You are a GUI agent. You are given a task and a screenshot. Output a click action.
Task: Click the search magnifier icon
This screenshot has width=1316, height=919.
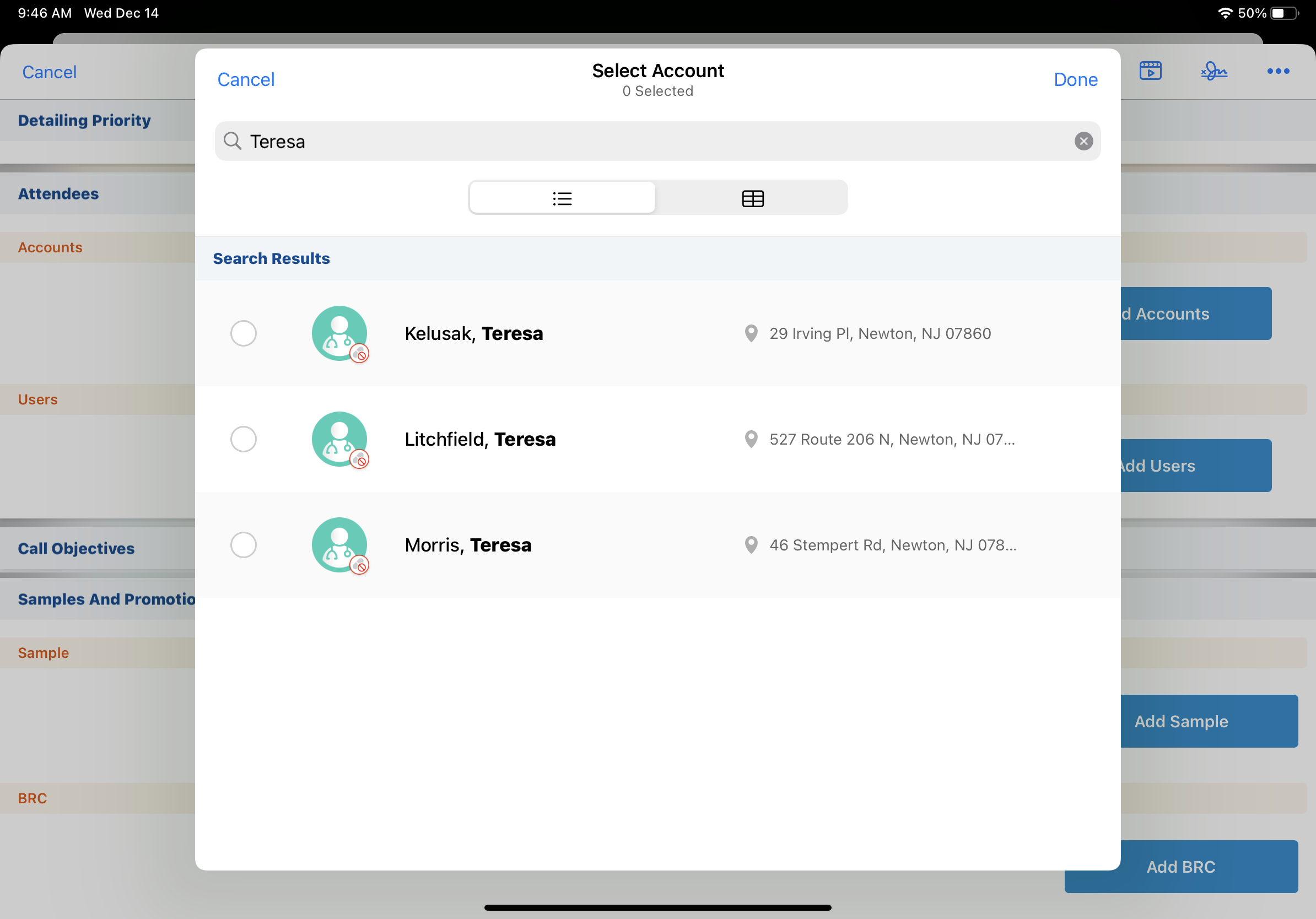pyautogui.click(x=232, y=141)
